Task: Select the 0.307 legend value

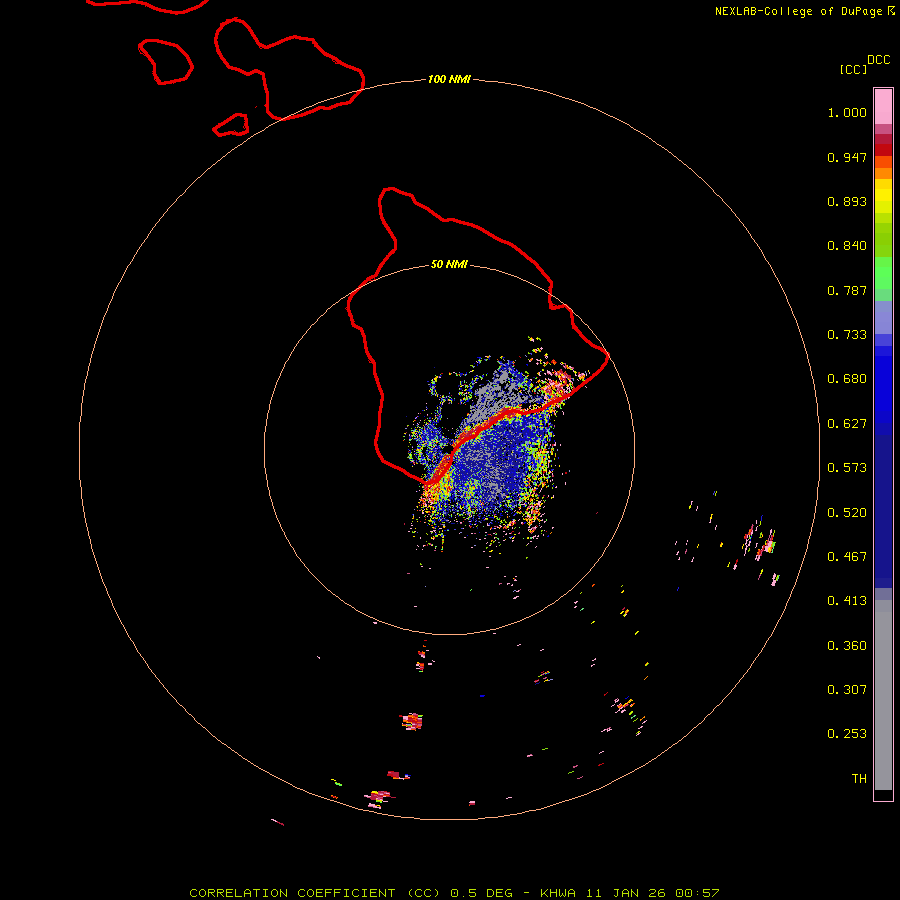Action: pyautogui.click(x=847, y=690)
